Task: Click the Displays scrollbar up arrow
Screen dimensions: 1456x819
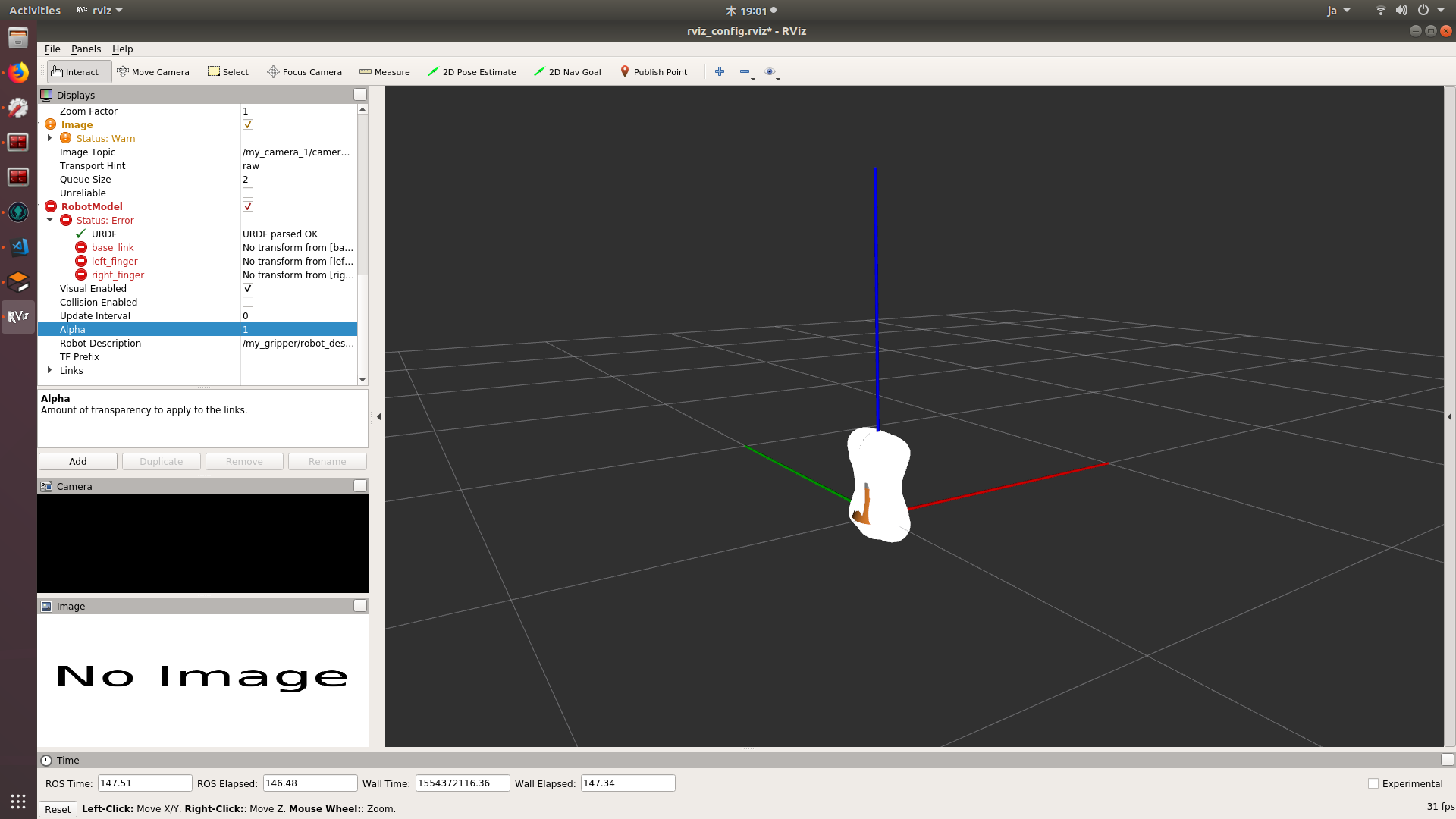Action: (x=362, y=109)
